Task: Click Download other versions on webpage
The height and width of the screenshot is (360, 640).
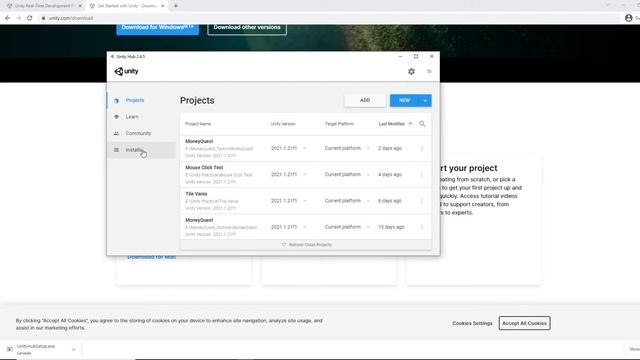Action: (x=247, y=28)
